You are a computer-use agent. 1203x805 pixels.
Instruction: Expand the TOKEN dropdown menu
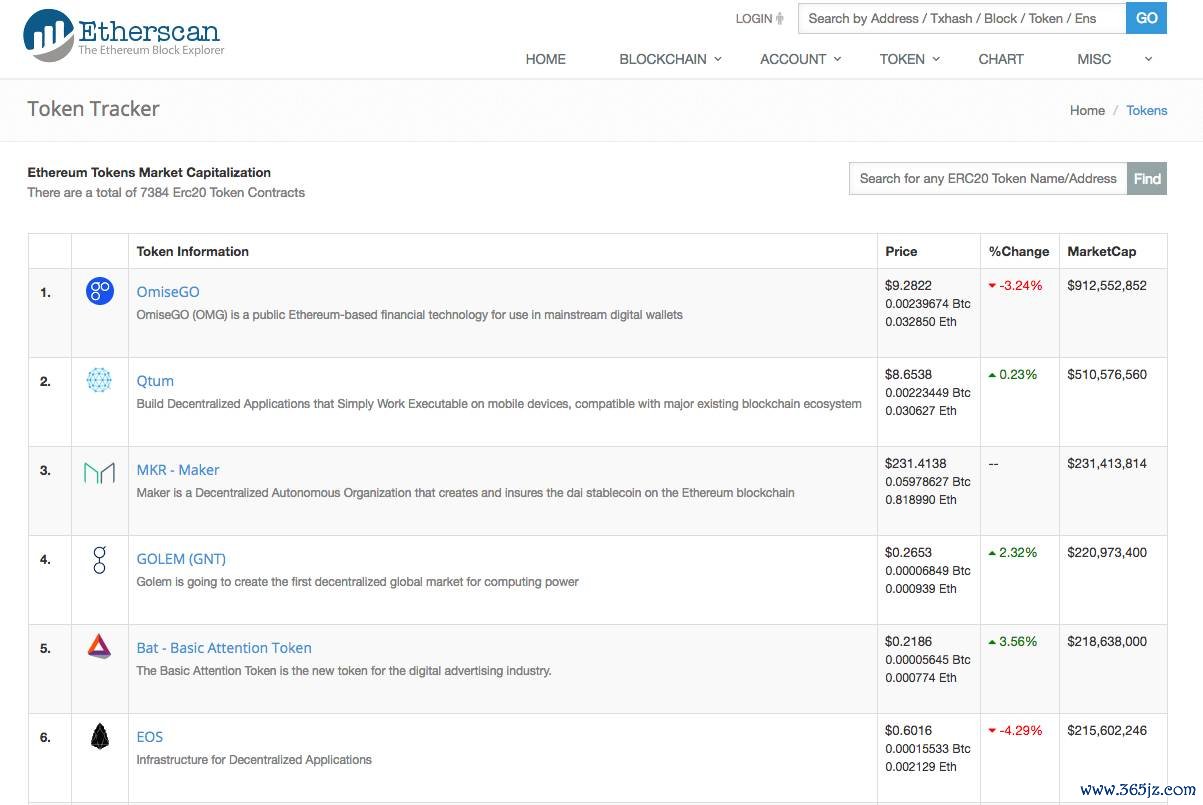coord(910,59)
